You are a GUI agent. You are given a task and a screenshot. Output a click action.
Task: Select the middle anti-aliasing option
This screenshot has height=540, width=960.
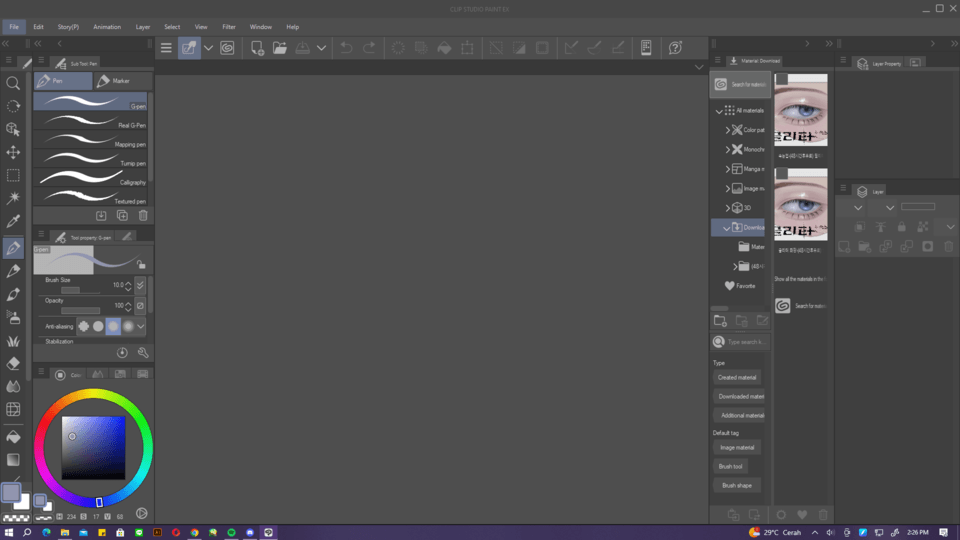(x=113, y=326)
